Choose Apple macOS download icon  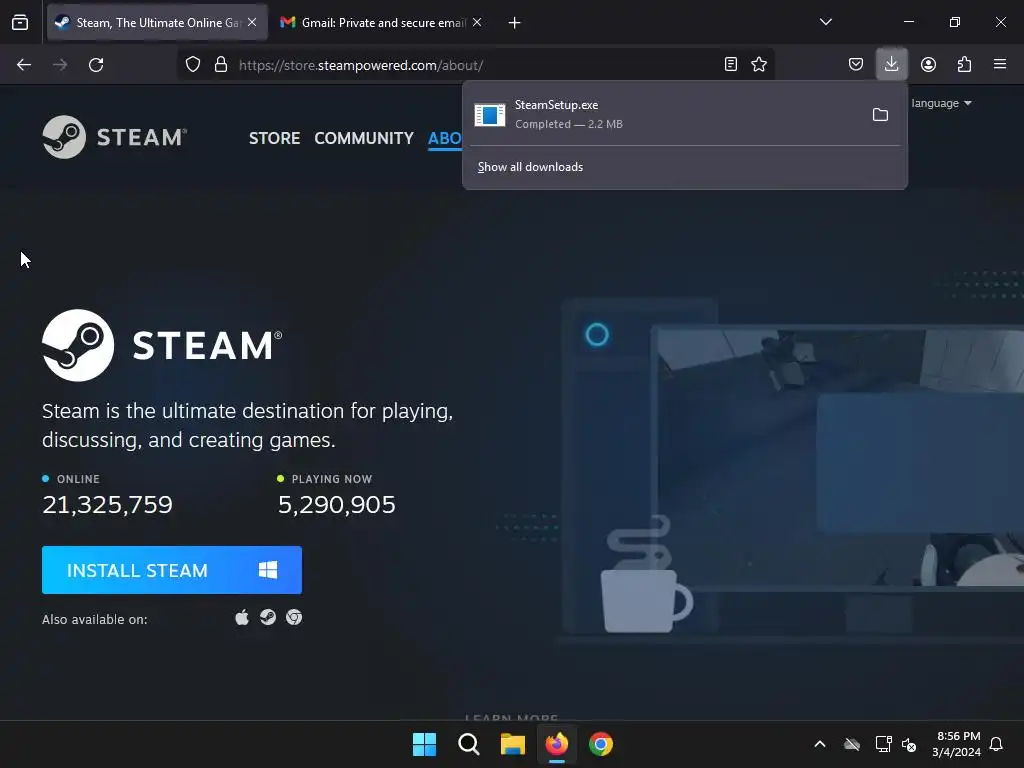click(x=242, y=617)
